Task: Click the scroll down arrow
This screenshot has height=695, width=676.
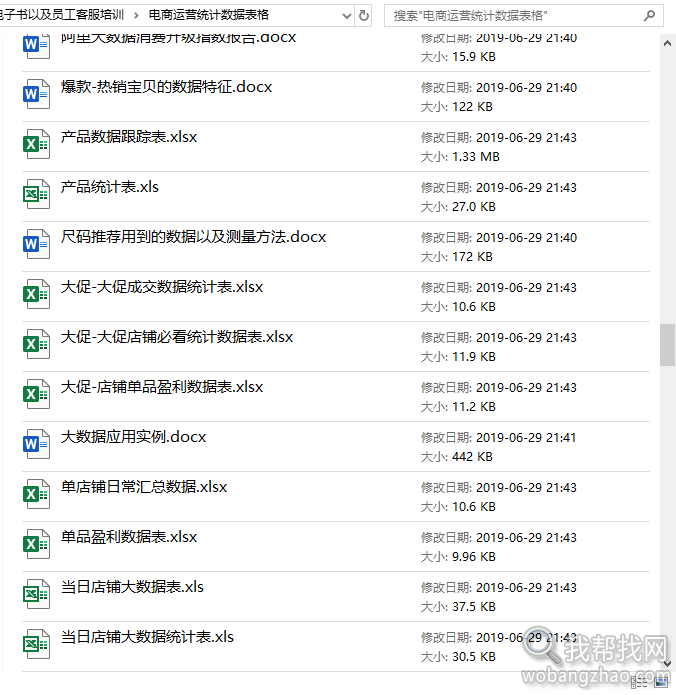Action: click(667, 663)
